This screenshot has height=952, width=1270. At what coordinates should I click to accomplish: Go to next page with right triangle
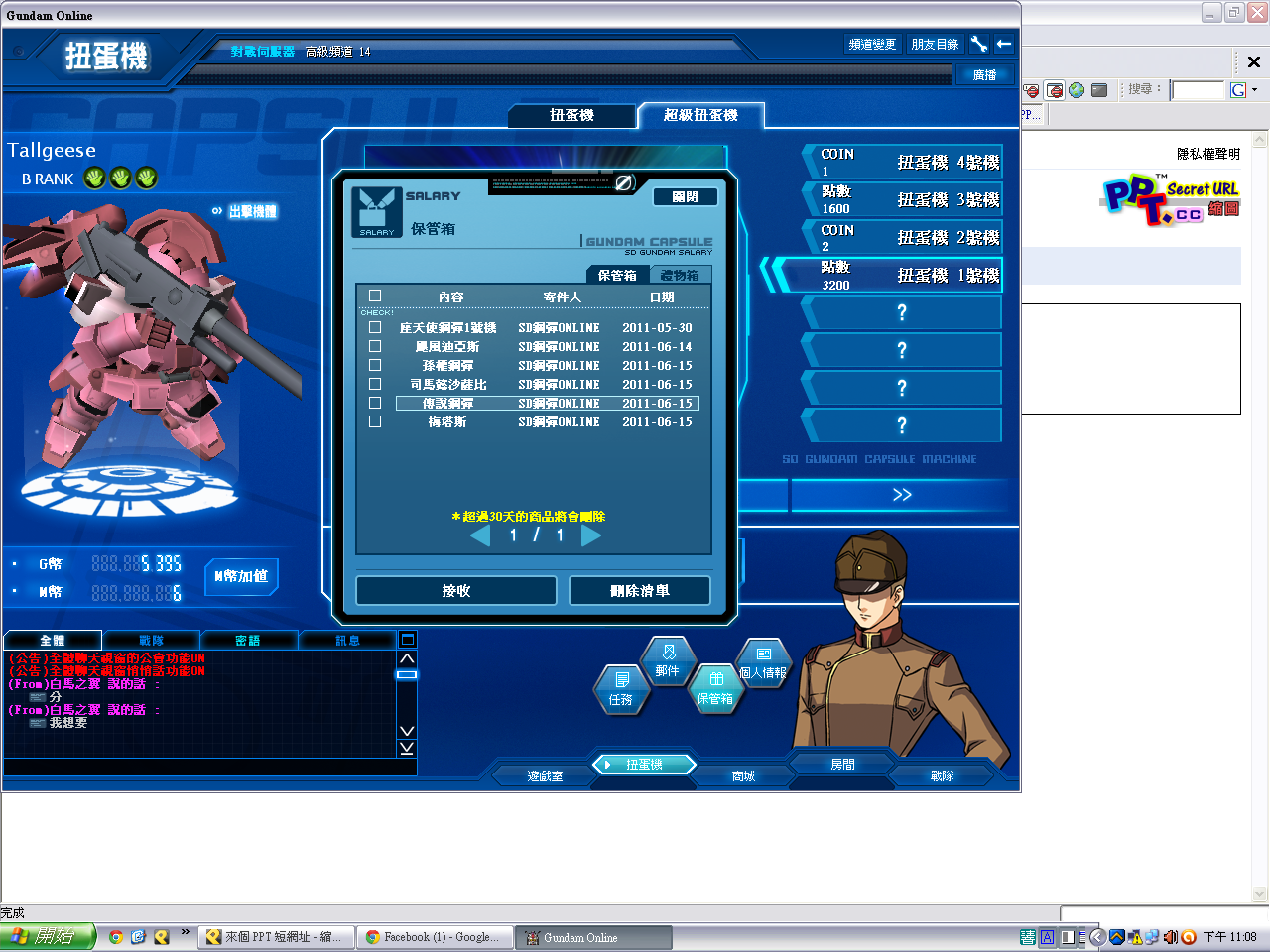tap(591, 535)
